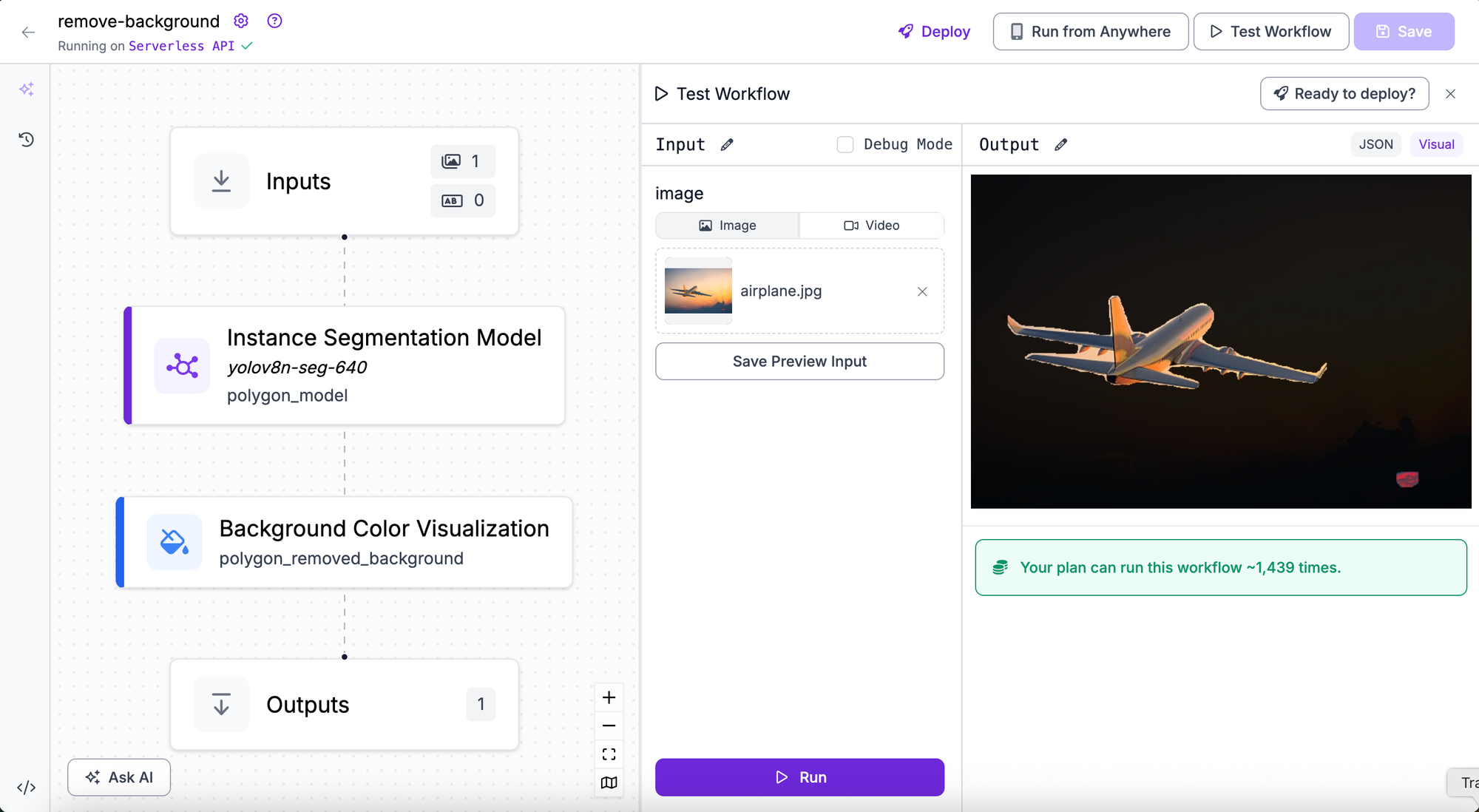The image size is (1479, 812).
Task: Toggle the canvas minimap icon
Action: tap(609, 782)
